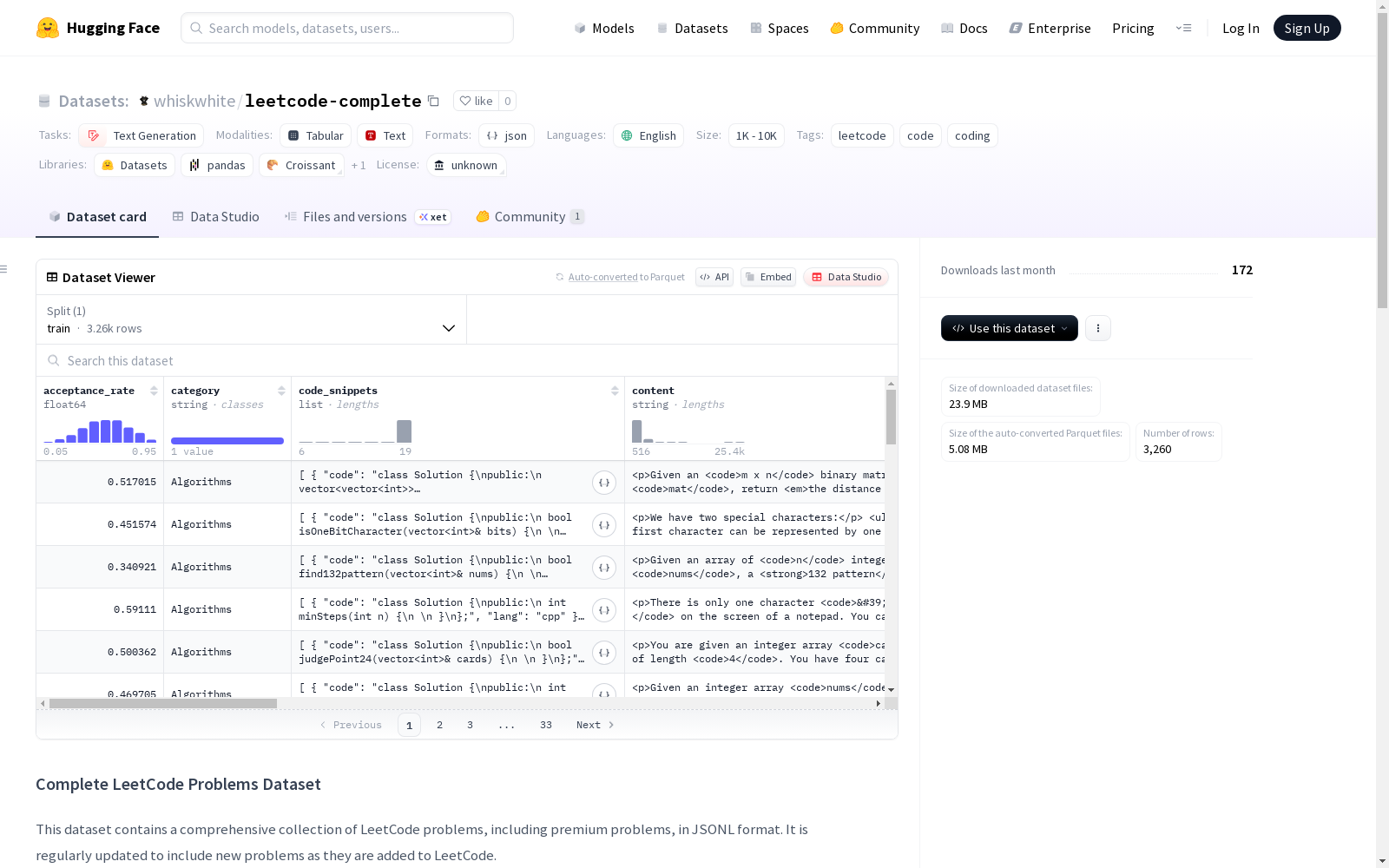Go to page 2 of dataset viewer
This screenshot has height=868, width=1389.
coord(439,725)
